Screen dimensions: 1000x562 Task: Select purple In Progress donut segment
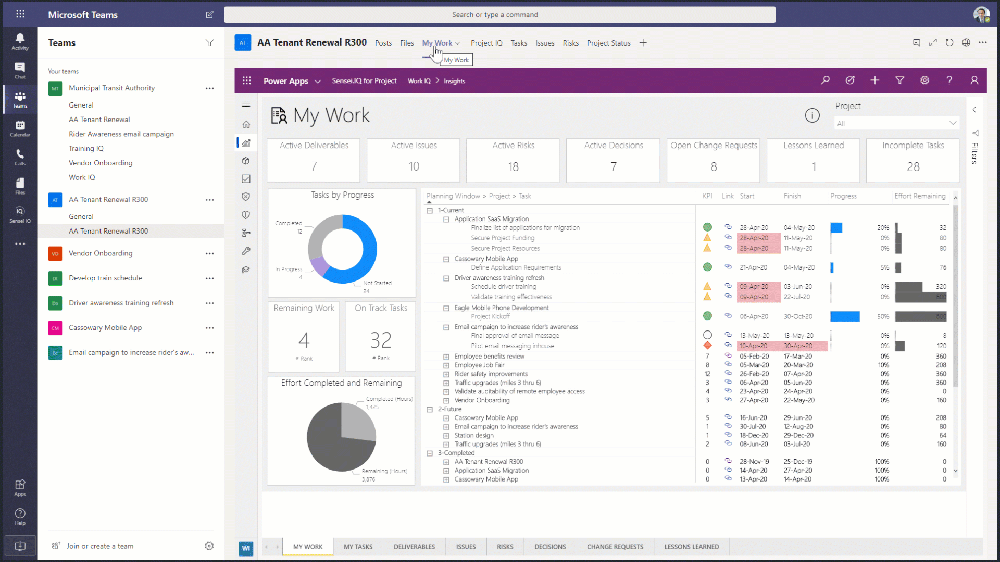[320, 266]
